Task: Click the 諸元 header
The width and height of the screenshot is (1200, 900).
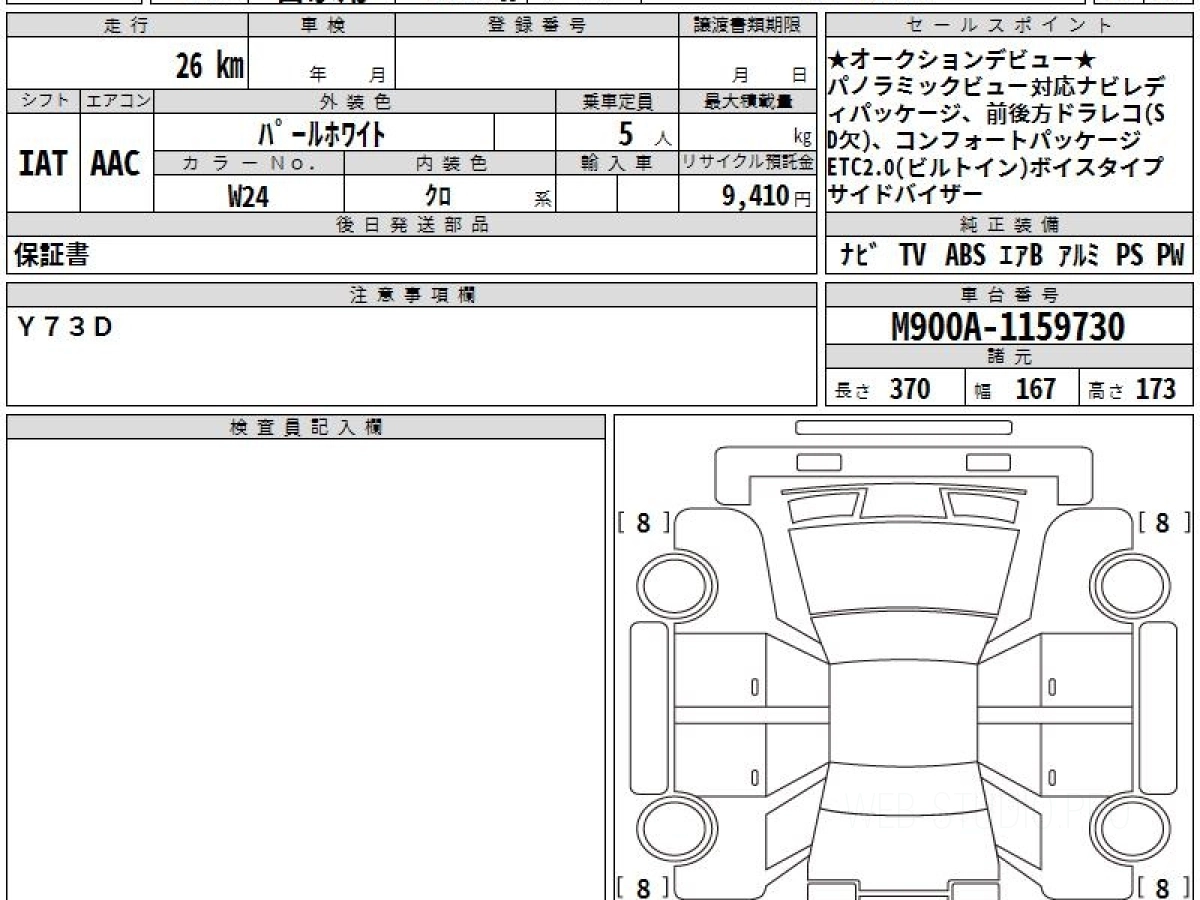Action: coord(1010,357)
